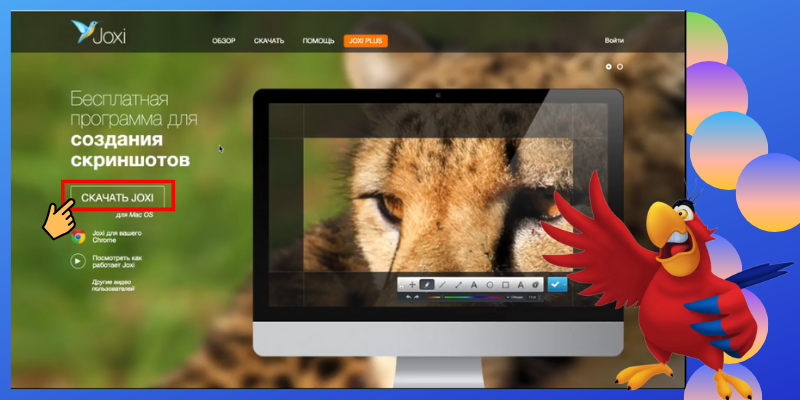Open the СКАЧАТЬ navigation item

point(269,41)
